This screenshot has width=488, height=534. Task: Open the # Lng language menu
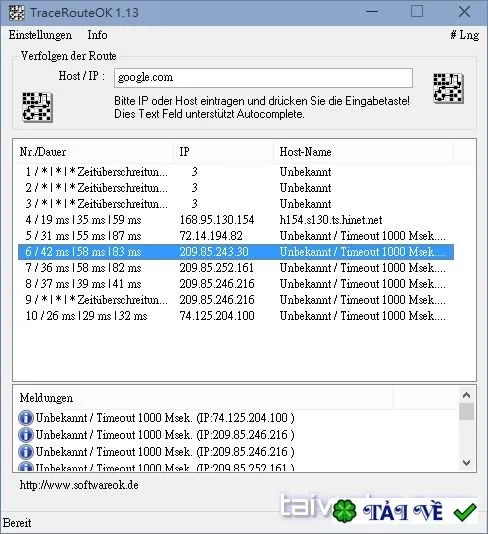tap(465, 35)
